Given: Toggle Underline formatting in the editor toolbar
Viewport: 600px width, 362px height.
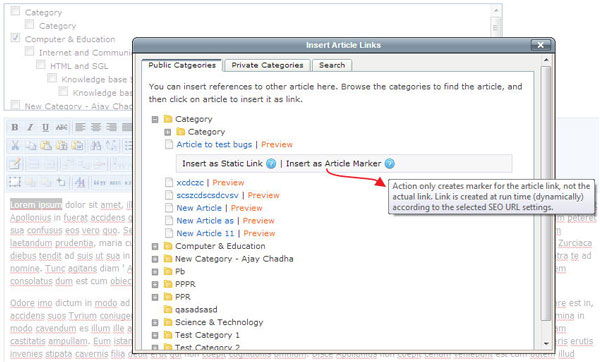Looking at the screenshot, I should 46,127.
